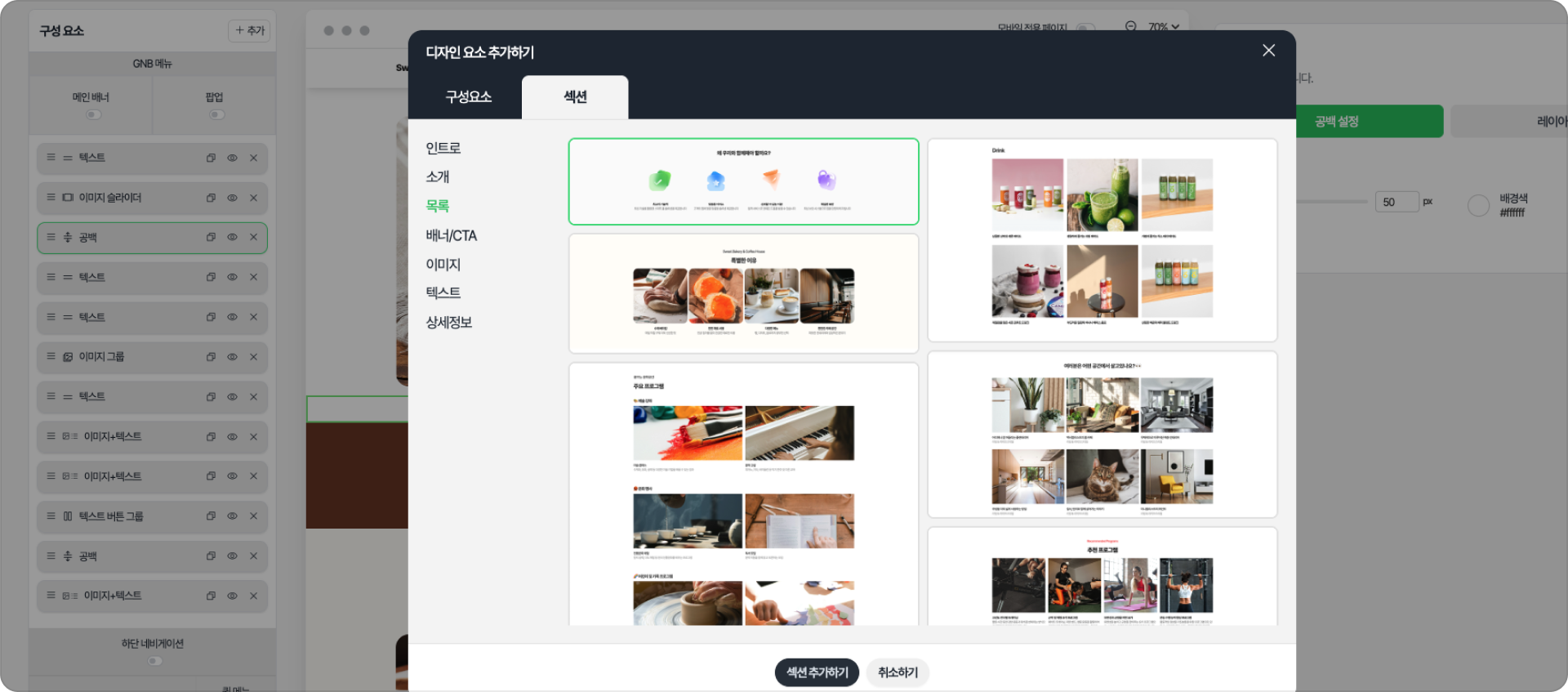Close the 디자인 요소 추가하기 dialog
This screenshot has width=1568, height=692.
tap(1268, 51)
